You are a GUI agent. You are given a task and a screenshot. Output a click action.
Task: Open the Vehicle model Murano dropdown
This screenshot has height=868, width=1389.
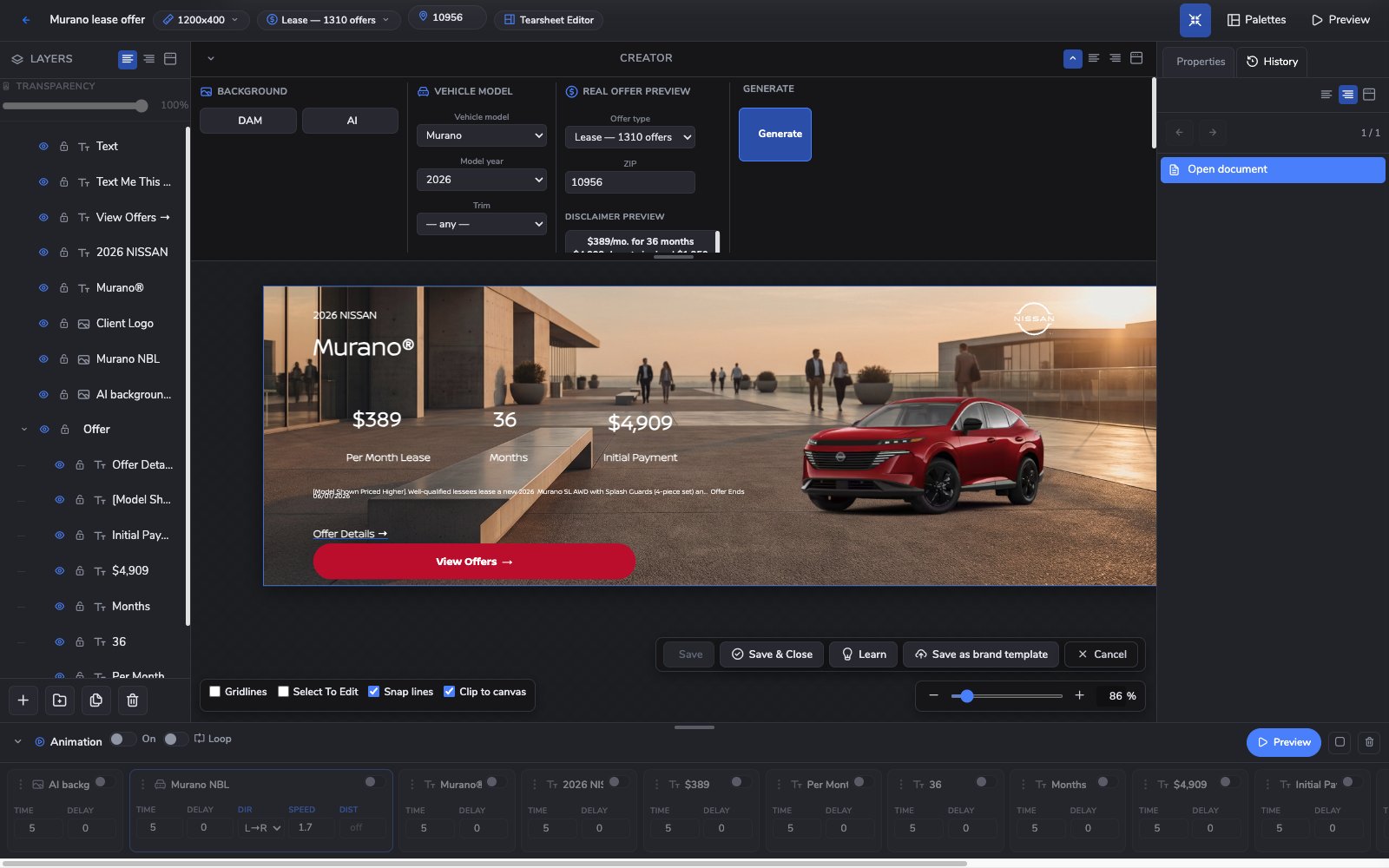click(x=482, y=135)
